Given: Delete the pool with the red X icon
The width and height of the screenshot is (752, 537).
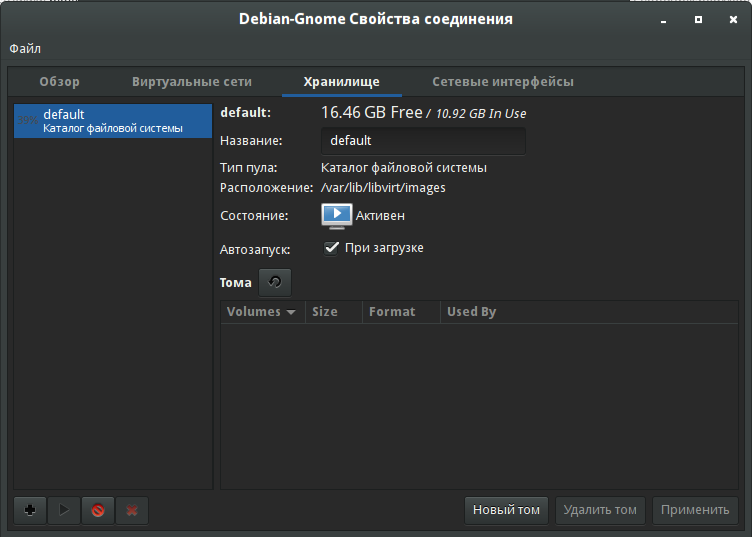Looking at the screenshot, I should (132, 510).
